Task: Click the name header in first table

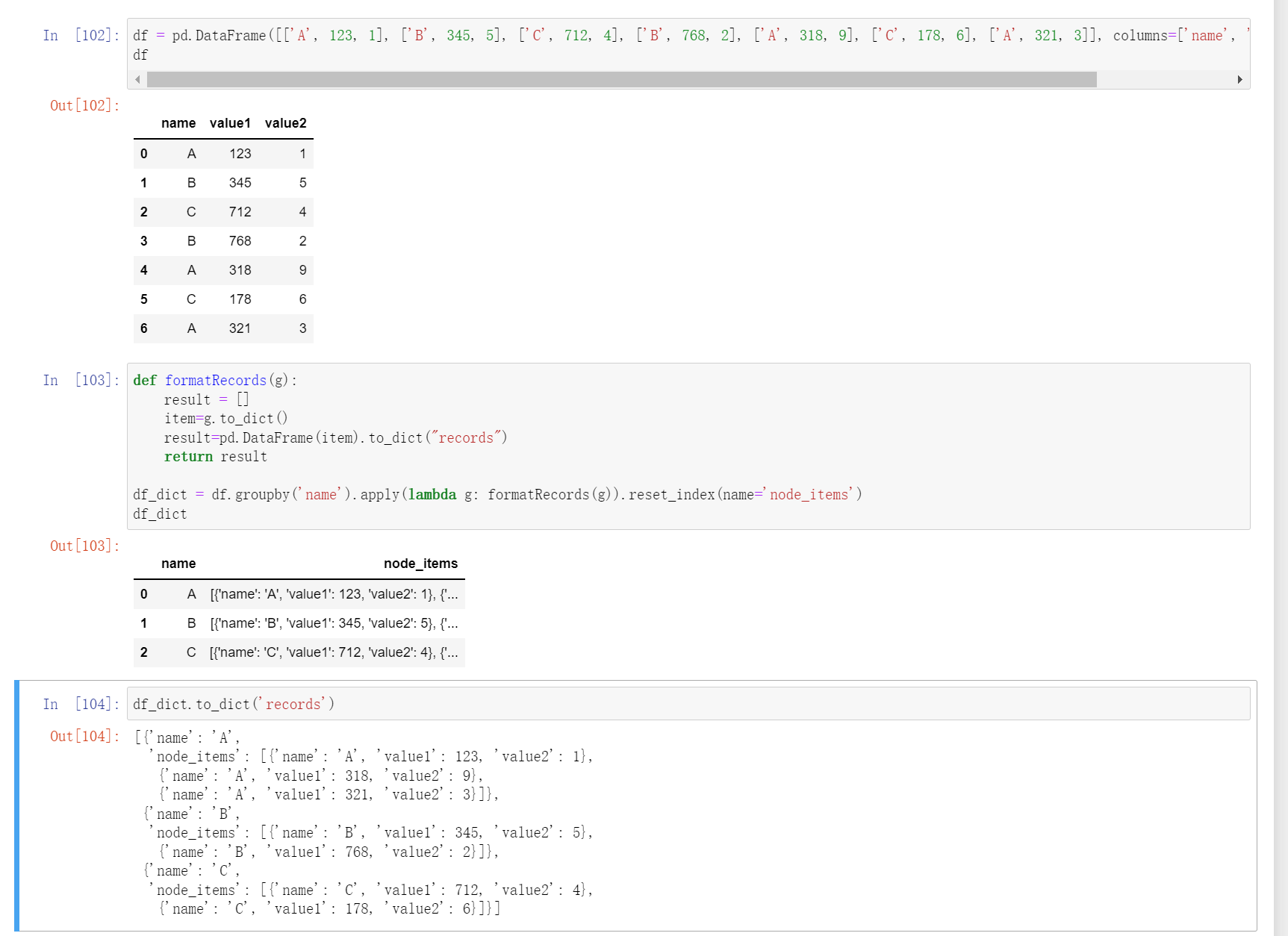Action: 178,123
